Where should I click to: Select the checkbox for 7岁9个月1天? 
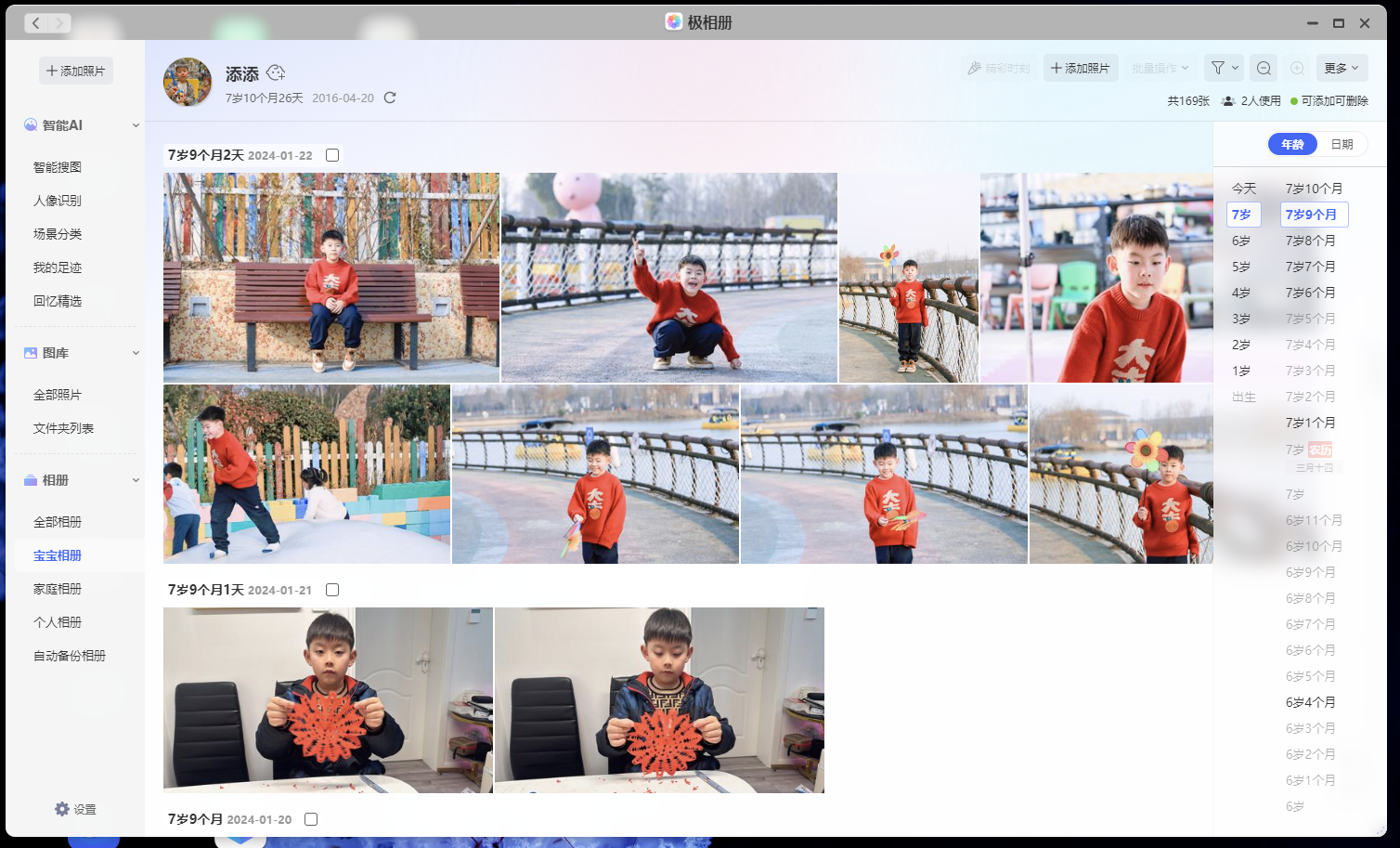(x=331, y=589)
